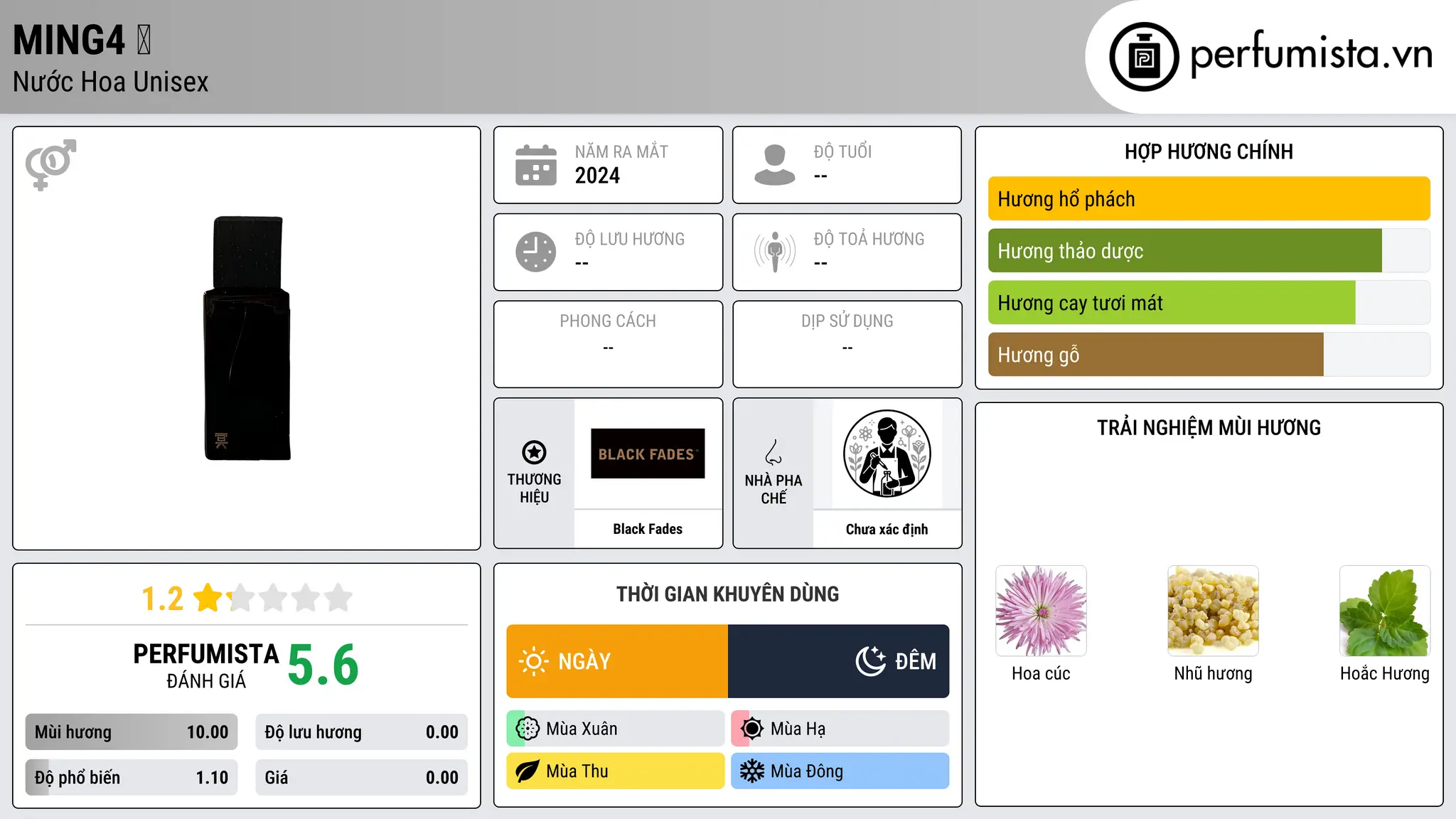
Task: Choose the Mùa Thu season bar
Action: pyautogui.click(x=616, y=771)
